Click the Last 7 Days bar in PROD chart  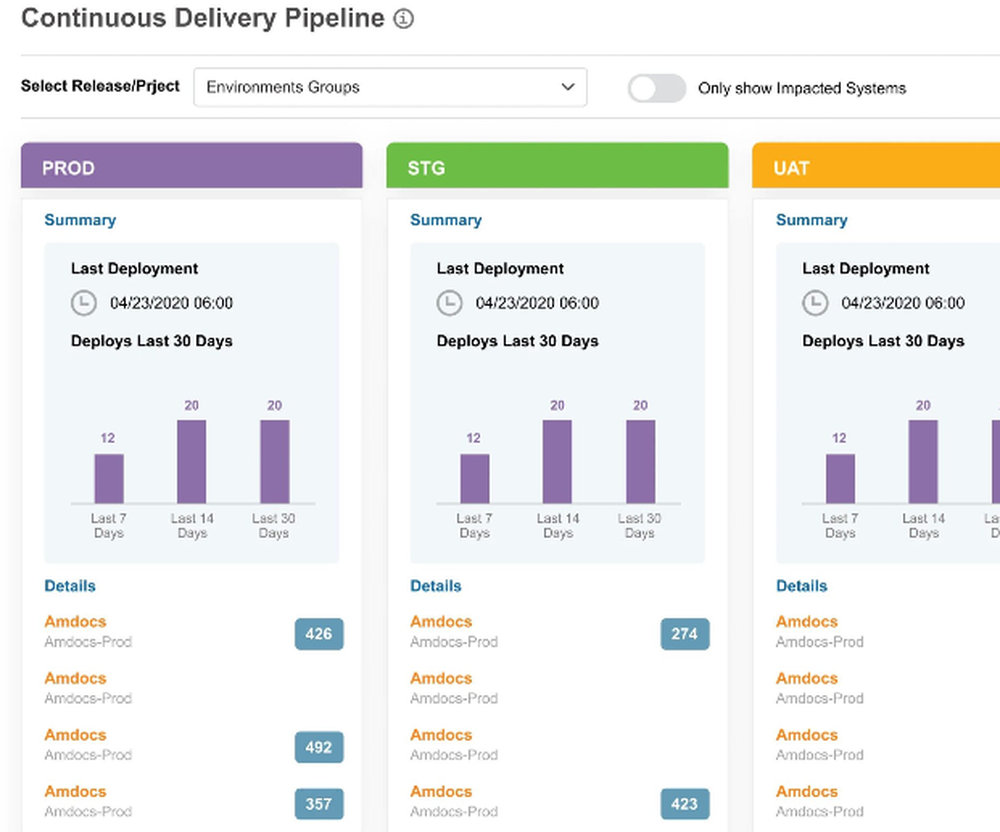pos(109,479)
